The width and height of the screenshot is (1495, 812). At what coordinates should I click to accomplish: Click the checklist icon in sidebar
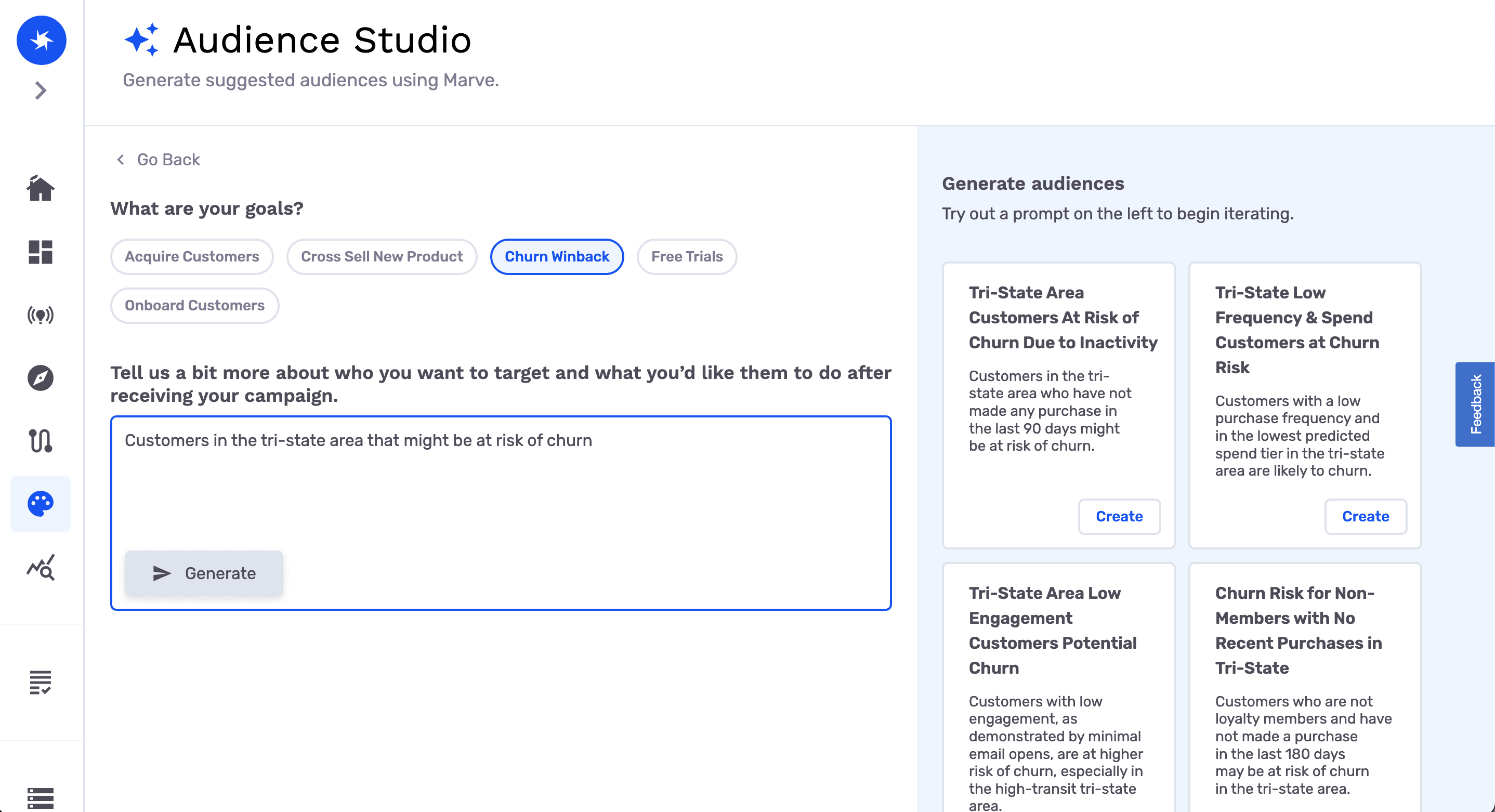coord(41,683)
